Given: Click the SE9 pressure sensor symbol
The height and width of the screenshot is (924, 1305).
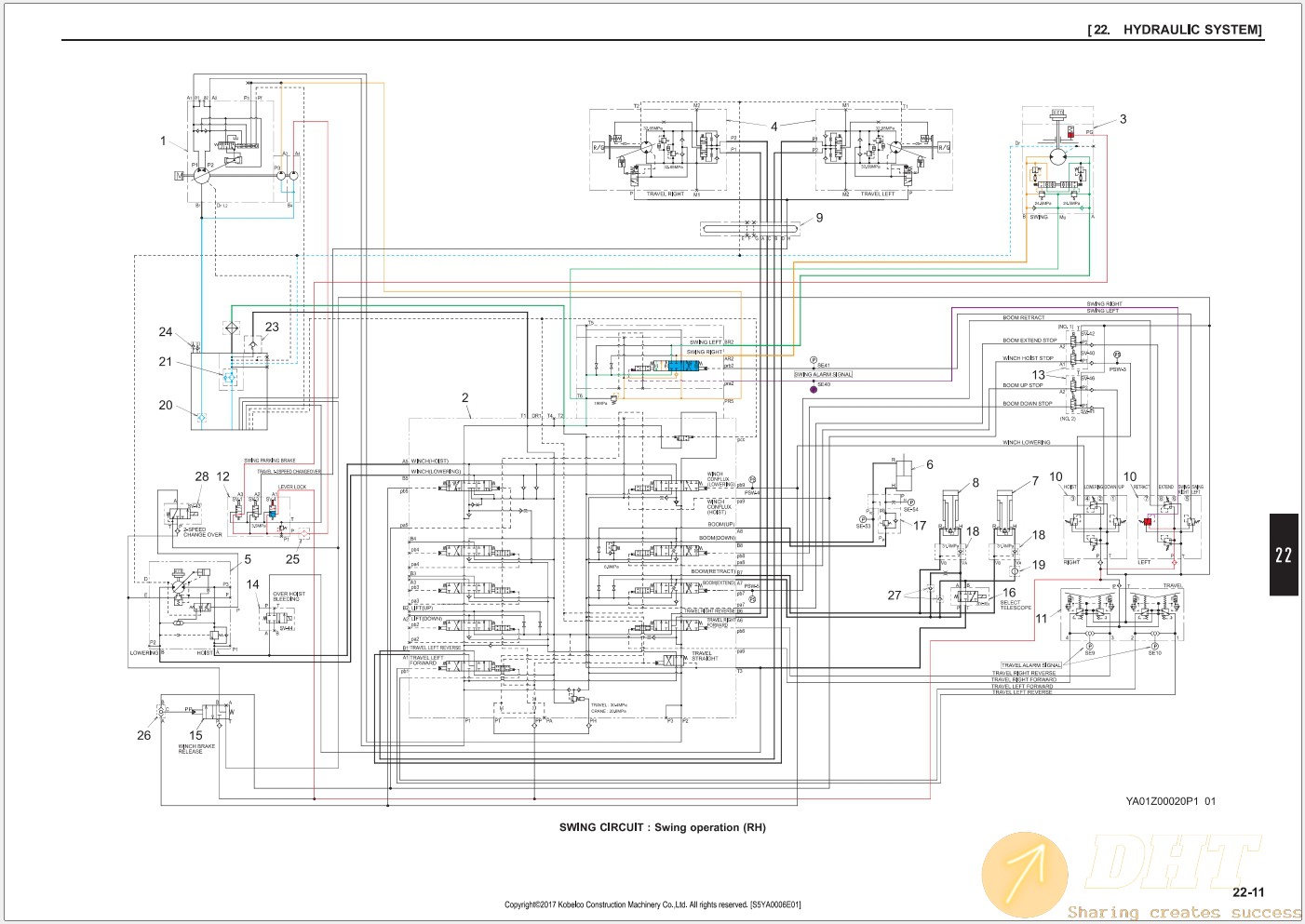Looking at the screenshot, I should coord(1090,646).
